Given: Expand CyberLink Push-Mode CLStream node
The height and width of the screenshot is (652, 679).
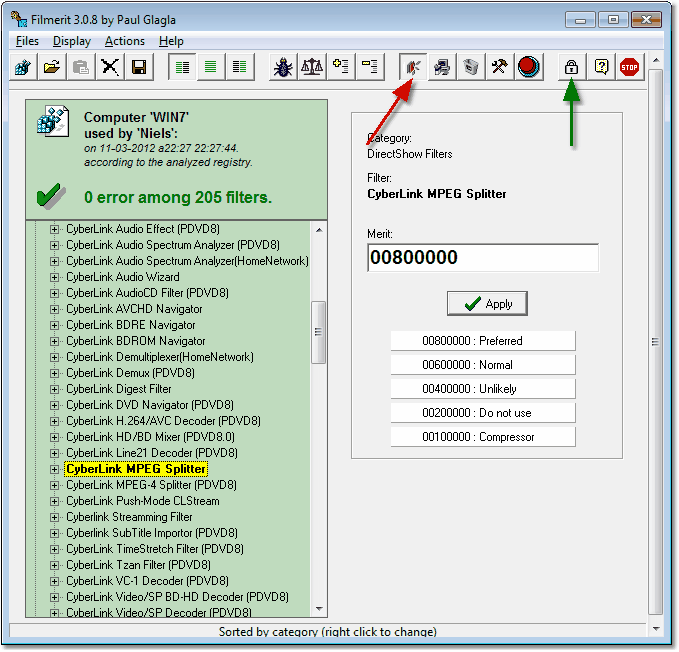Looking at the screenshot, I should [54, 501].
